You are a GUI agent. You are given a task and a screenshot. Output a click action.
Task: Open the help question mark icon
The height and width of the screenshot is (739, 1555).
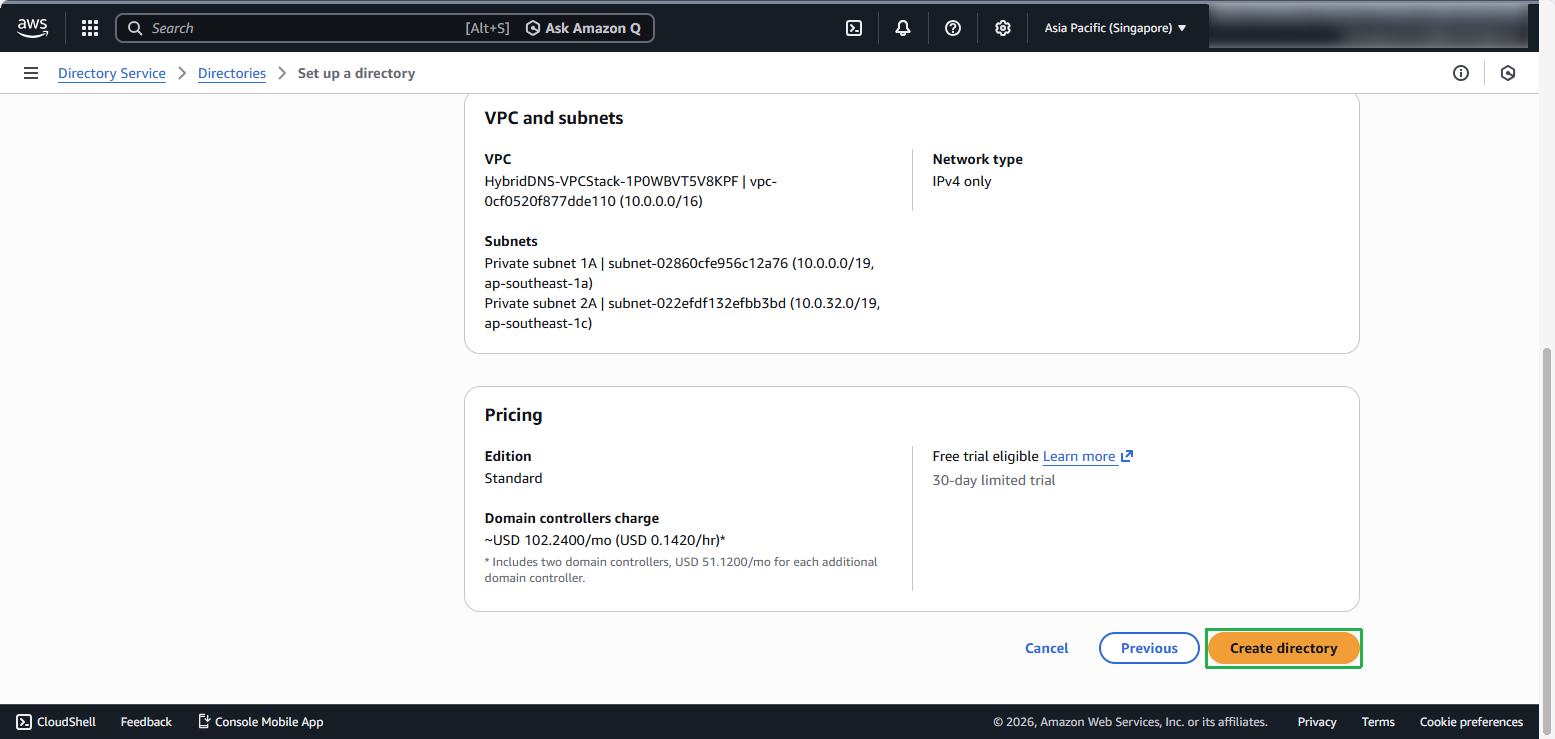click(953, 28)
